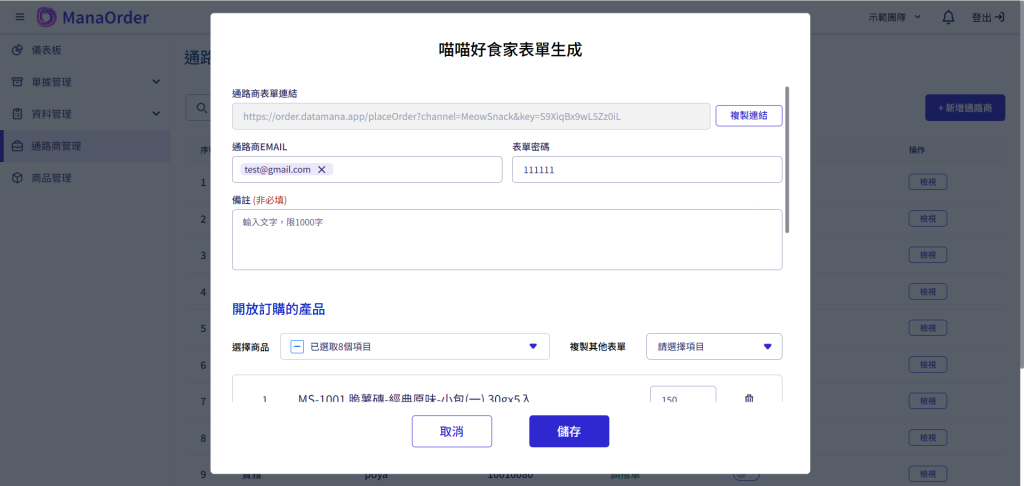Click the 儀表板 dashboard icon
Screen dimensions: 1024x486
coord(17,50)
